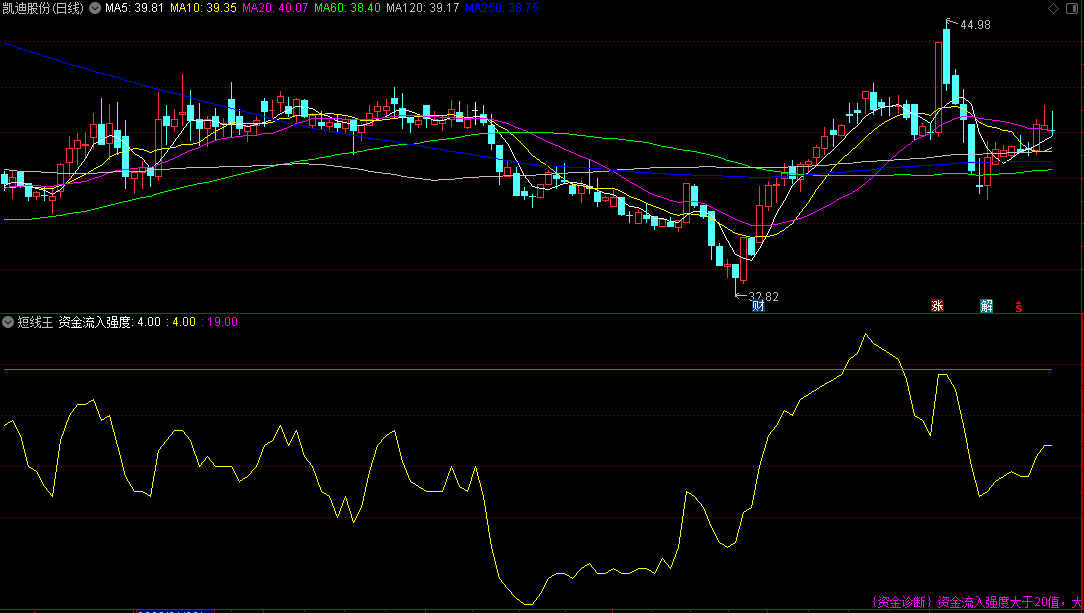This screenshot has width=1084, height=613.
Task: Click the 解 marker icon
Action: click(x=987, y=306)
